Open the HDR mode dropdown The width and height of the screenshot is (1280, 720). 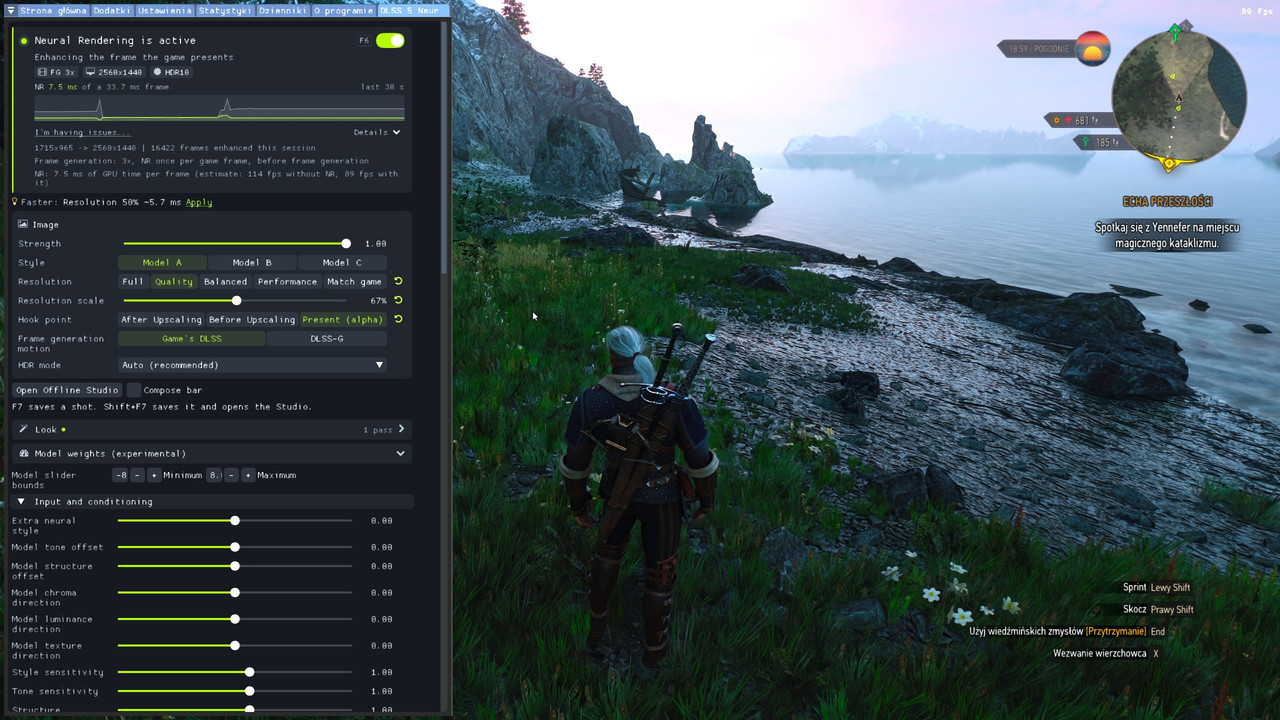coord(253,365)
